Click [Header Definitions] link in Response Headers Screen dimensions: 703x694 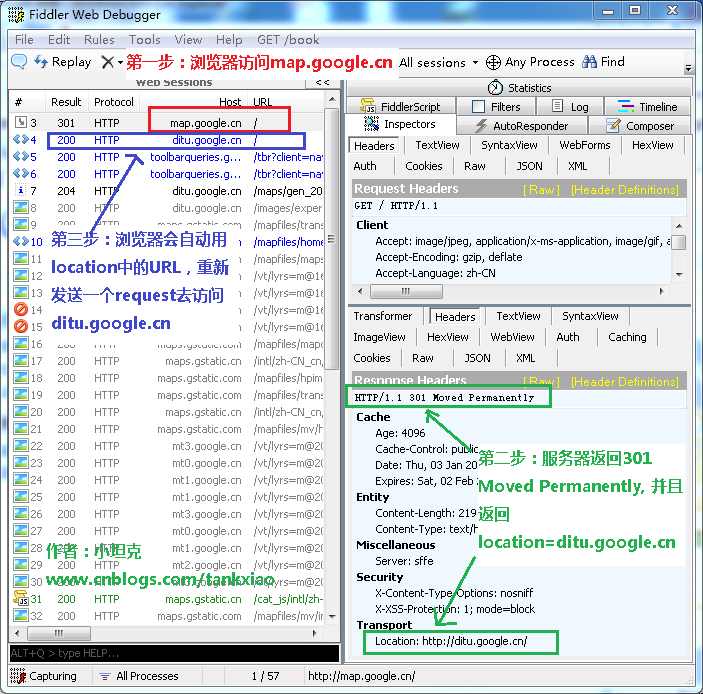click(x=625, y=382)
